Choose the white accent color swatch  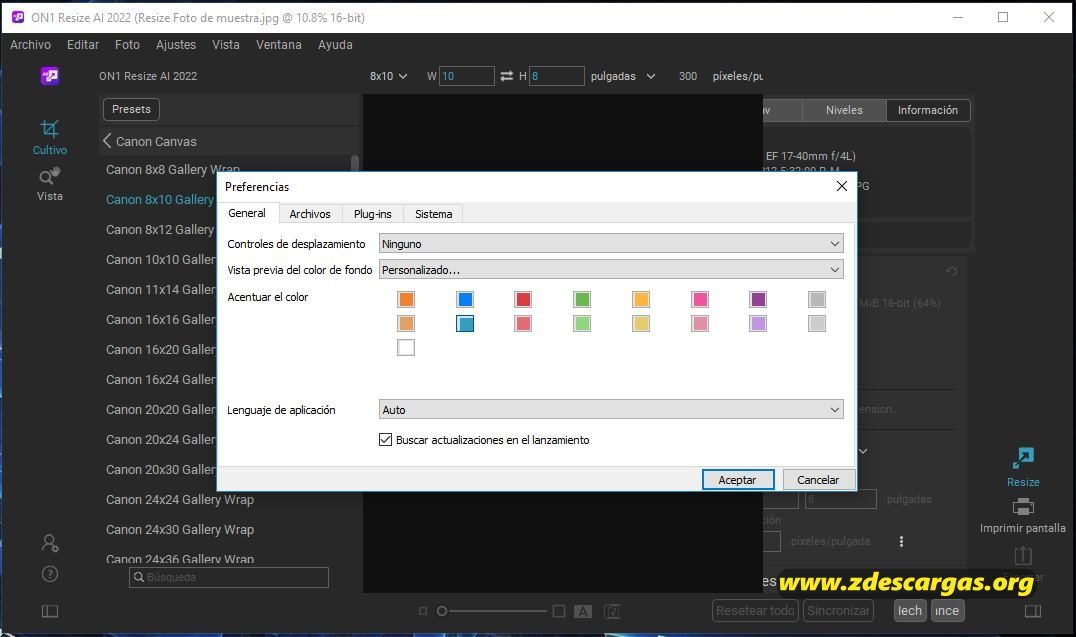[406, 347]
